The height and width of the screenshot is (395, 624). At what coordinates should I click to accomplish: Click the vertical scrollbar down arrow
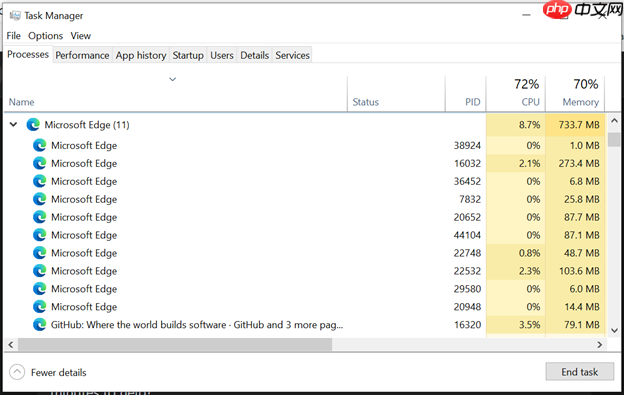(614, 330)
